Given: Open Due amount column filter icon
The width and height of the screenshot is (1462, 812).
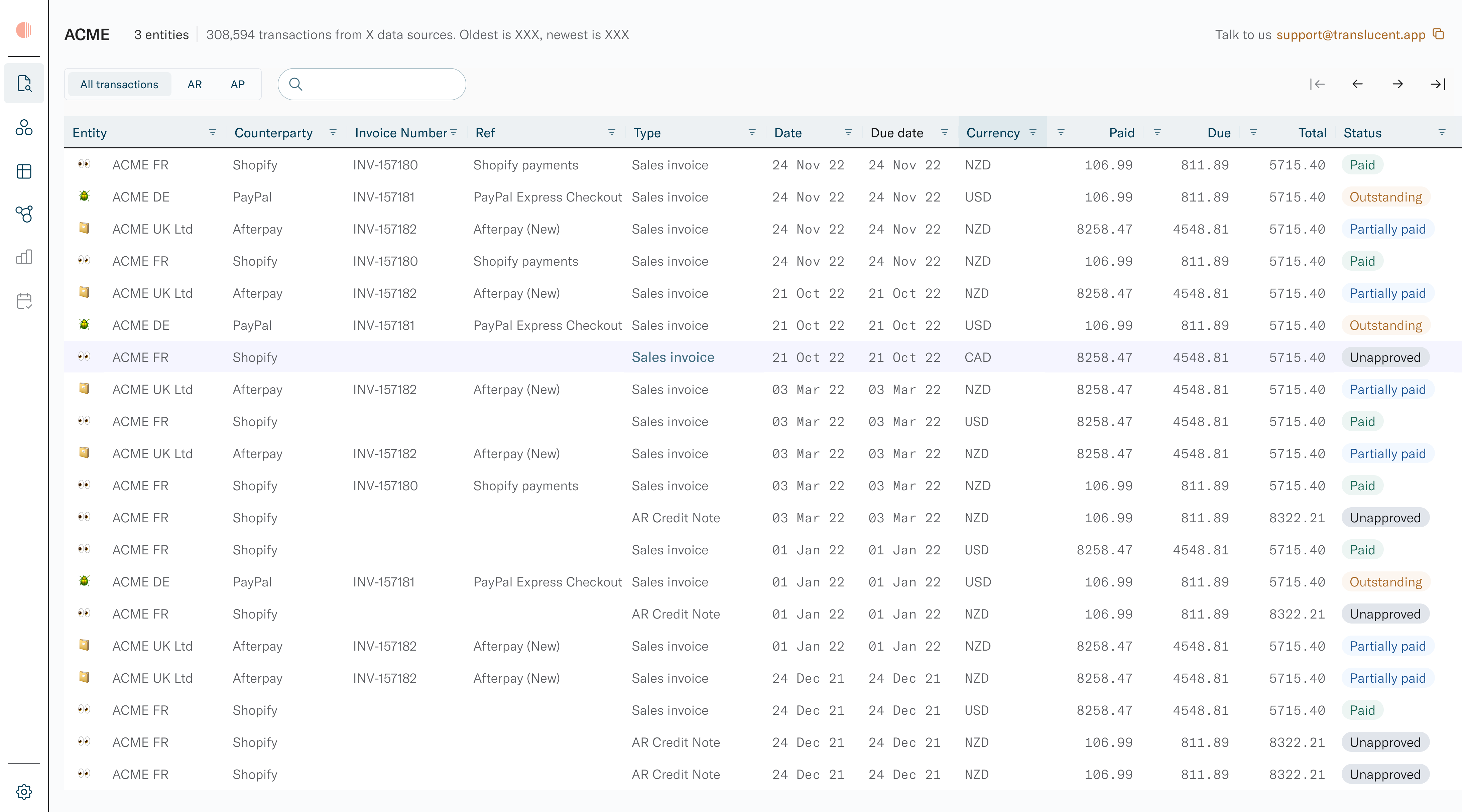Looking at the screenshot, I should pos(1157,132).
